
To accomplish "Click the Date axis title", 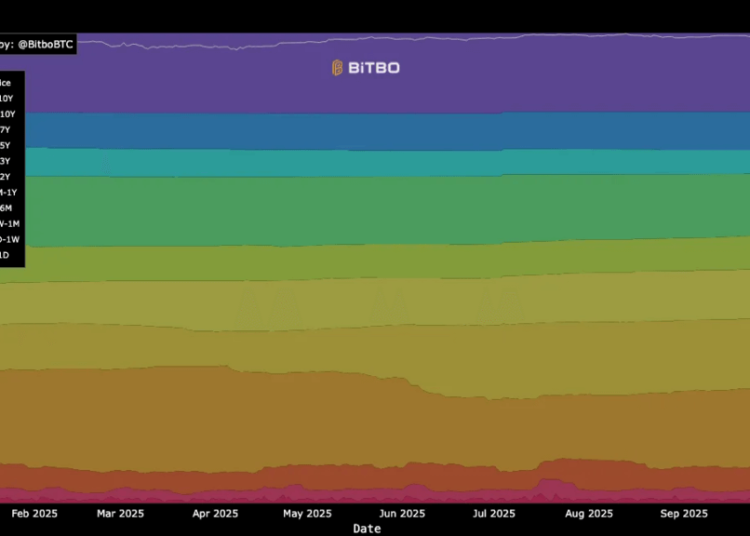I will [367, 528].
